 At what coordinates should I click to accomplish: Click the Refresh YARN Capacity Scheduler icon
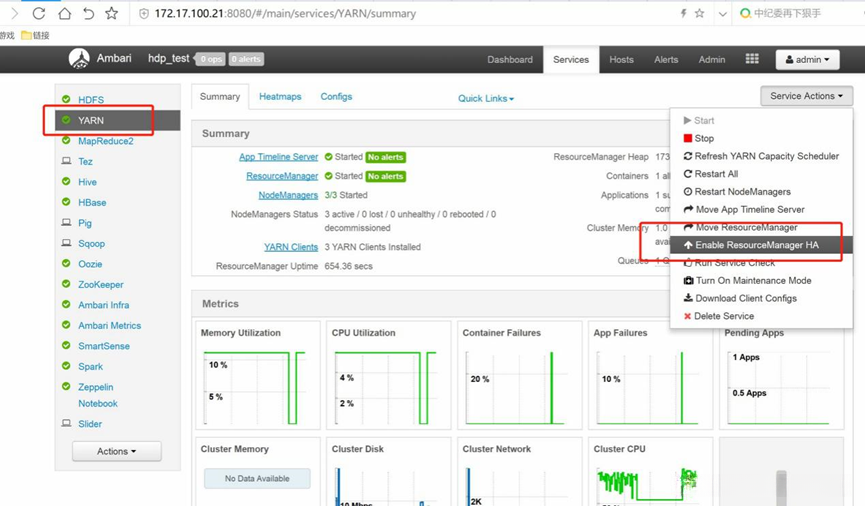coord(687,156)
